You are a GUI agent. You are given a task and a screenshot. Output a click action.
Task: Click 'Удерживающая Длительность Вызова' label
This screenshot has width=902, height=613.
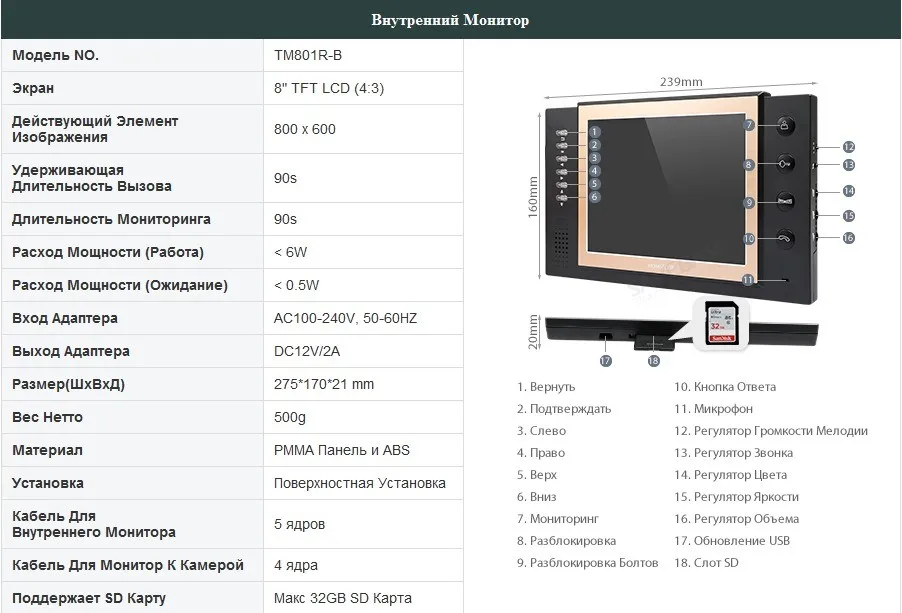click(x=91, y=178)
